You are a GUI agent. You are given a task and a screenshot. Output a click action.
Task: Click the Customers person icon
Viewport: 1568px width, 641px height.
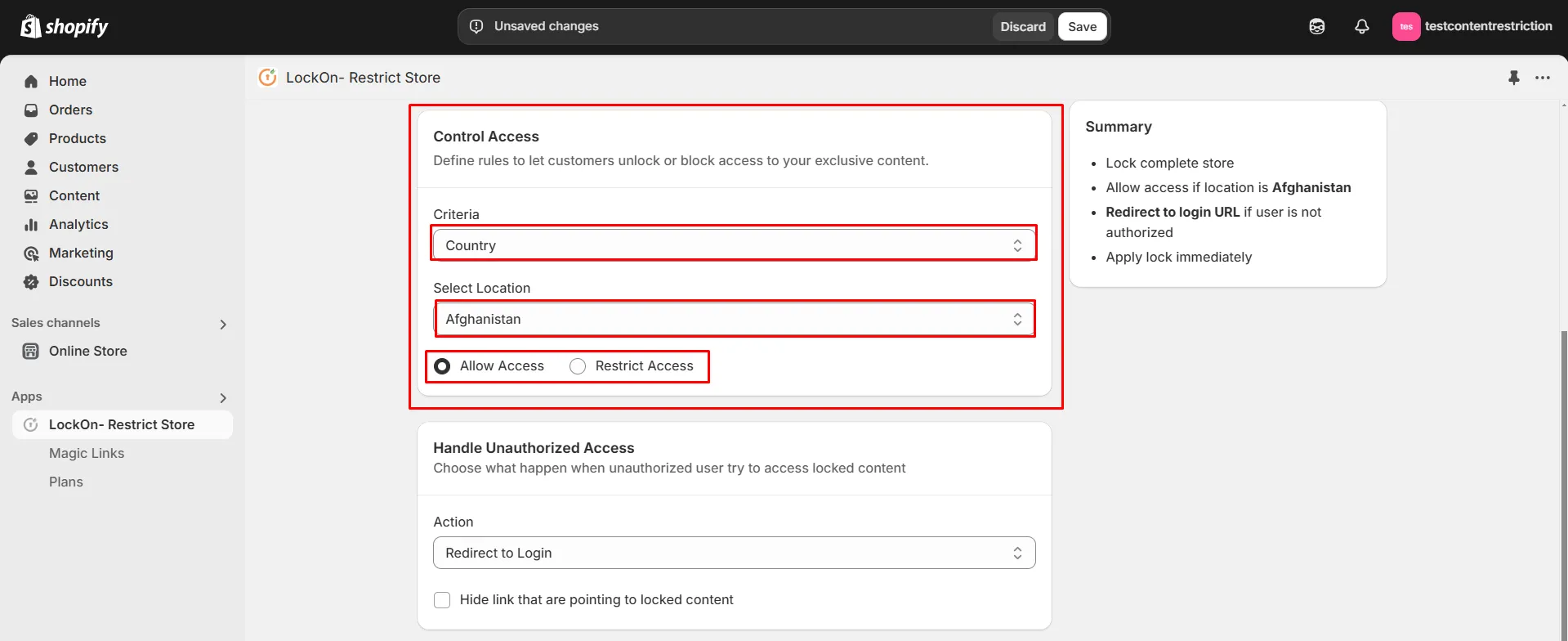[31, 167]
